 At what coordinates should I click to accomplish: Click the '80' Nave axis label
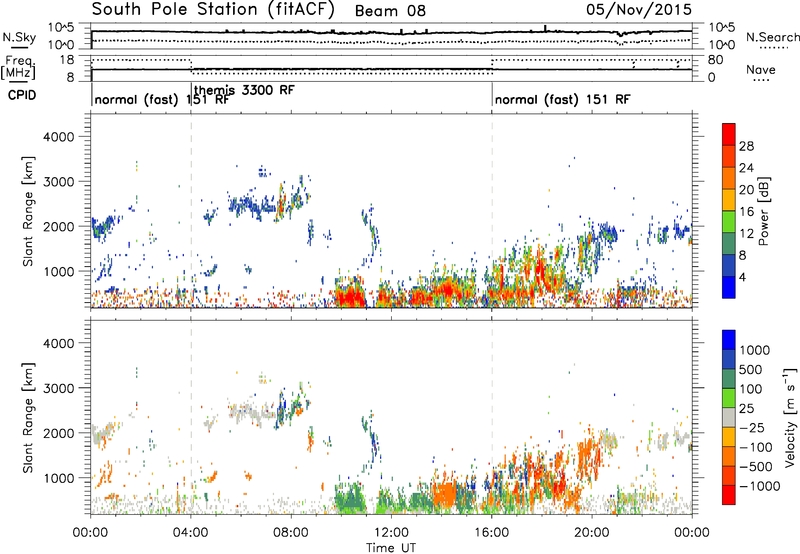tap(715, 60)
